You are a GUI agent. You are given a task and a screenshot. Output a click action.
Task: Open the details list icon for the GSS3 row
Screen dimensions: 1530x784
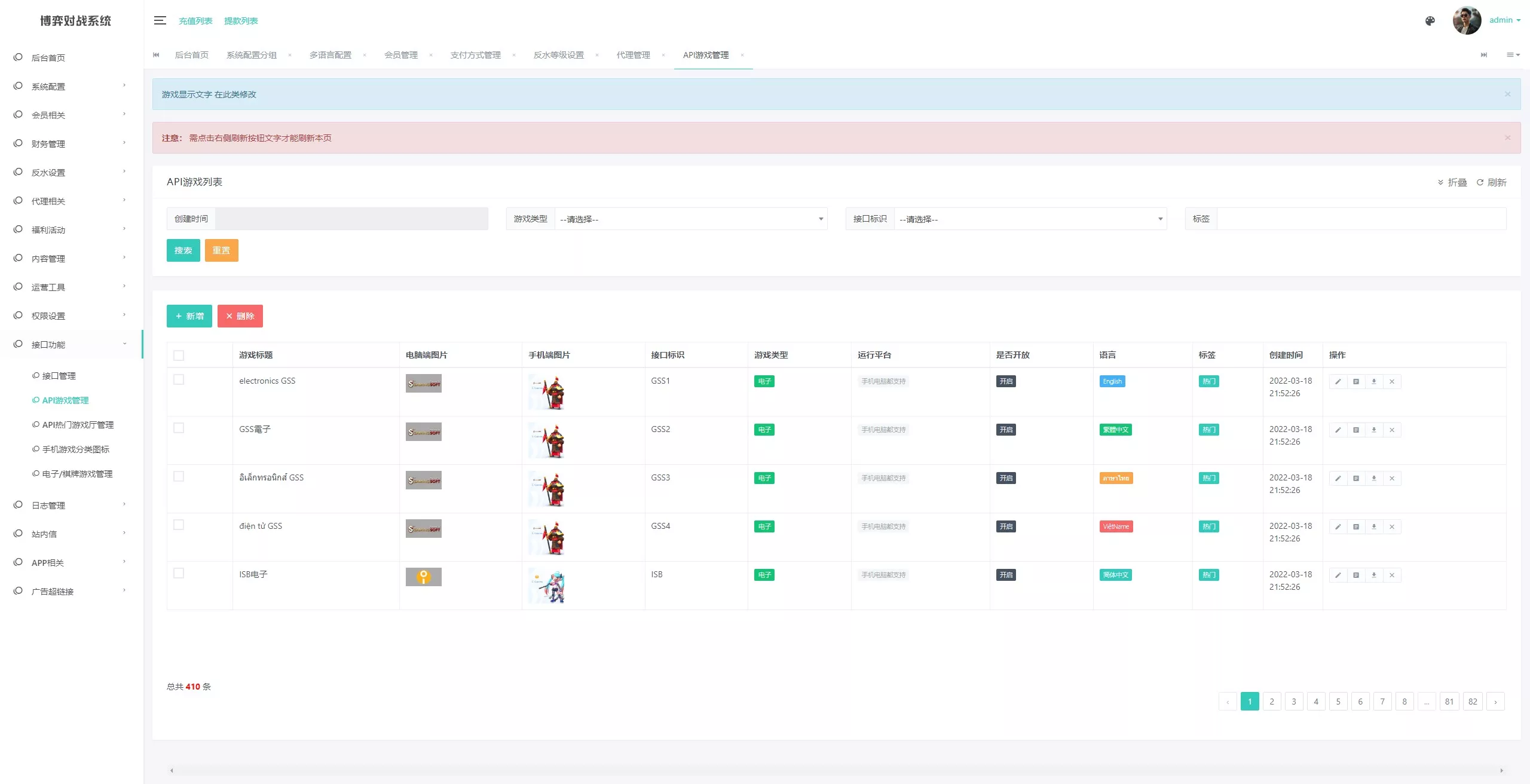1356,479
